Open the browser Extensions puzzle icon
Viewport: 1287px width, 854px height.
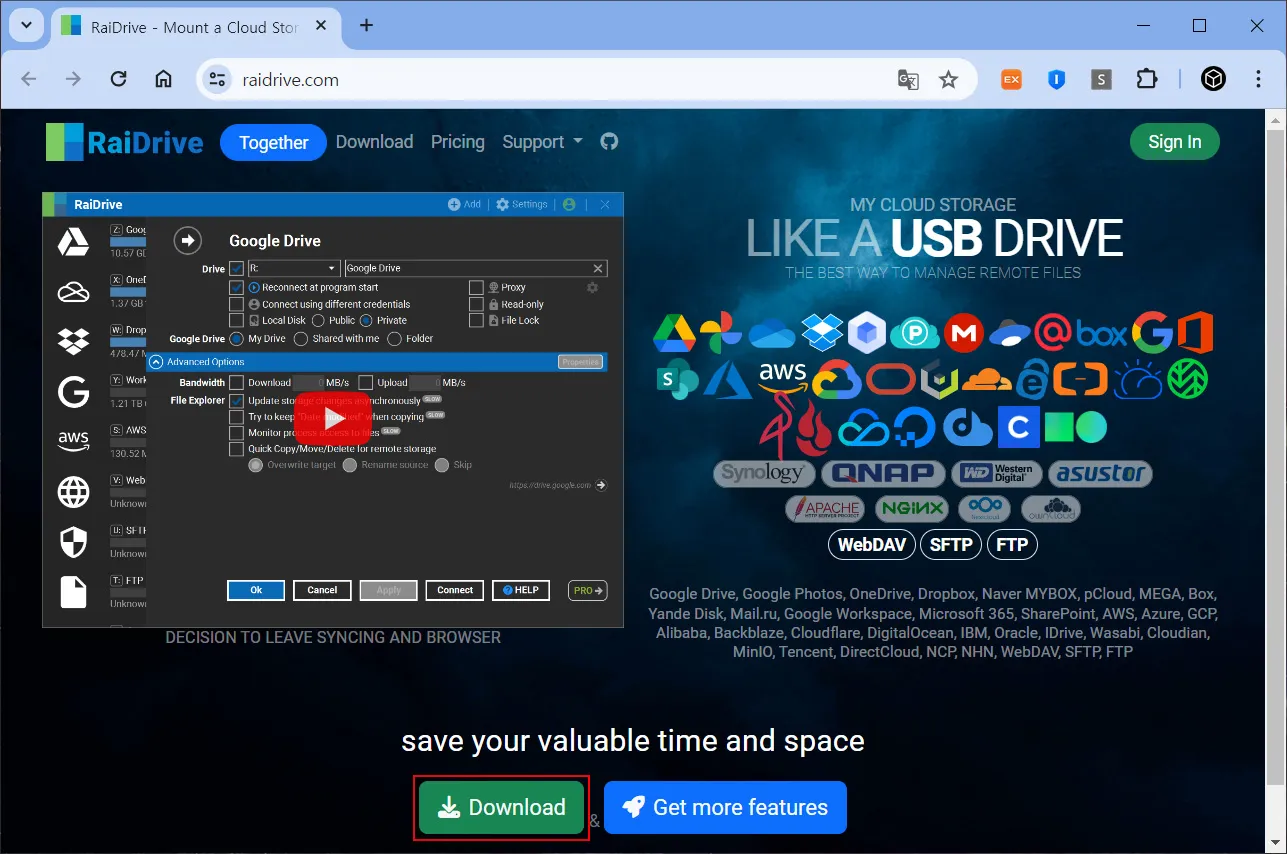coord(1146,79)
